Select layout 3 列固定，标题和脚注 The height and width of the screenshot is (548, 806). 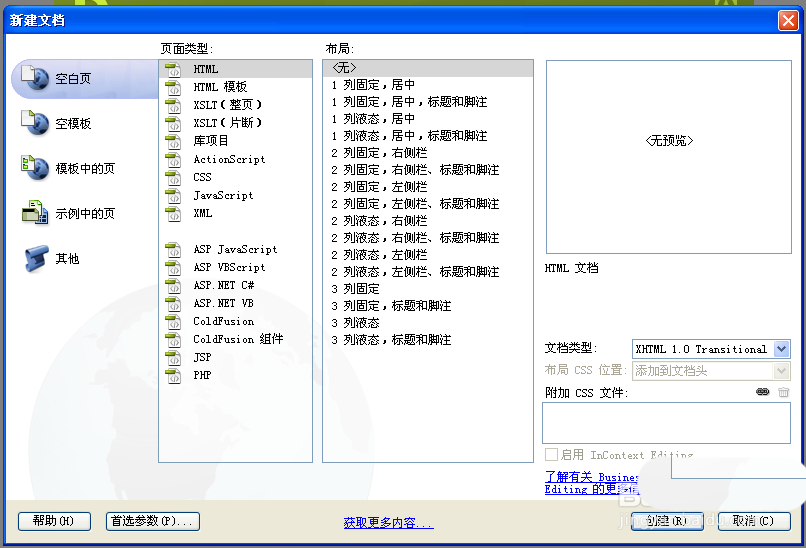[428, 305]
